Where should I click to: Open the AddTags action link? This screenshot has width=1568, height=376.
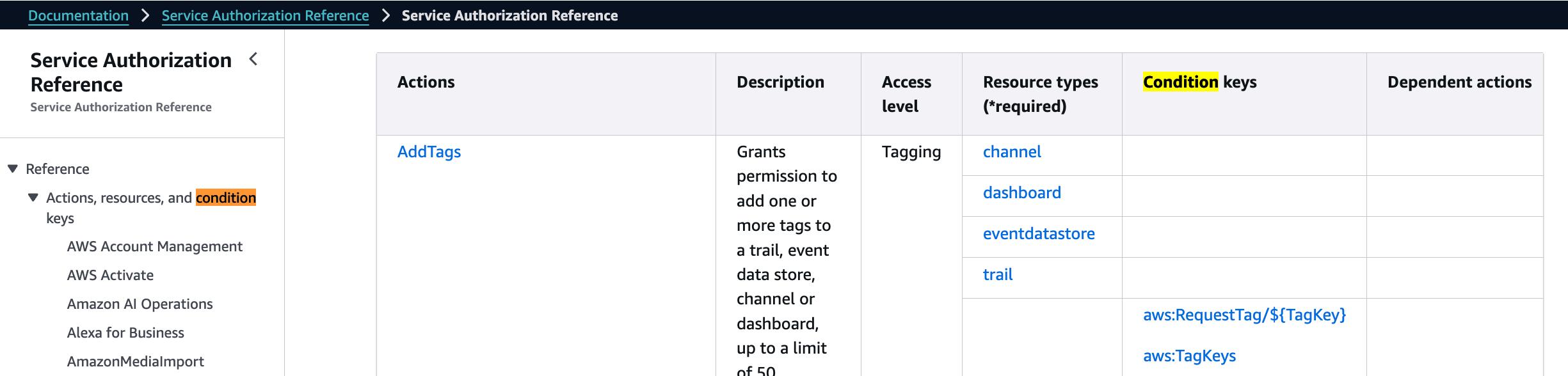click(429, 152)
